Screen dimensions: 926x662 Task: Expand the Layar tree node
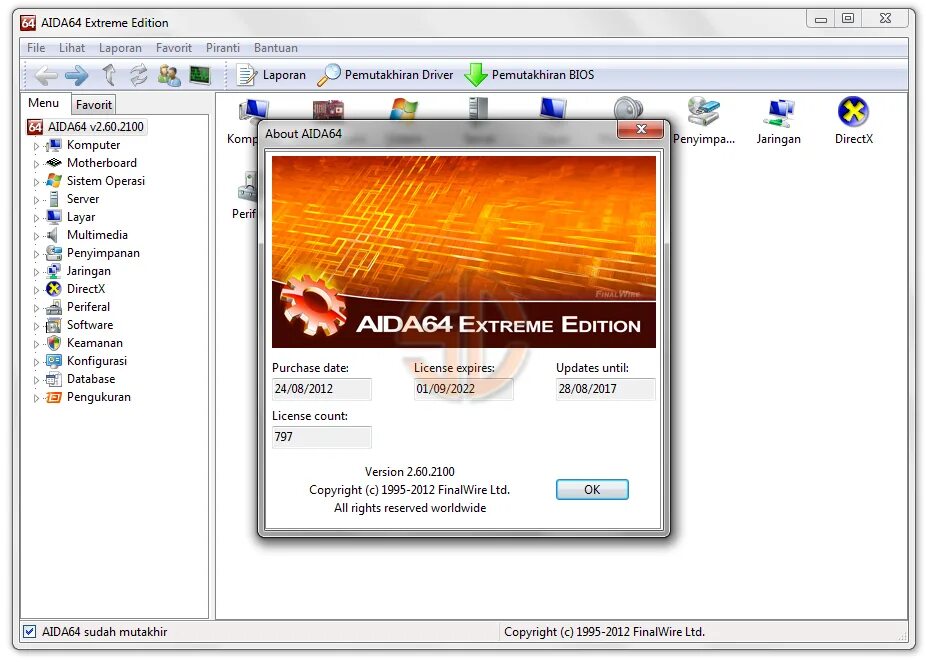36,218
